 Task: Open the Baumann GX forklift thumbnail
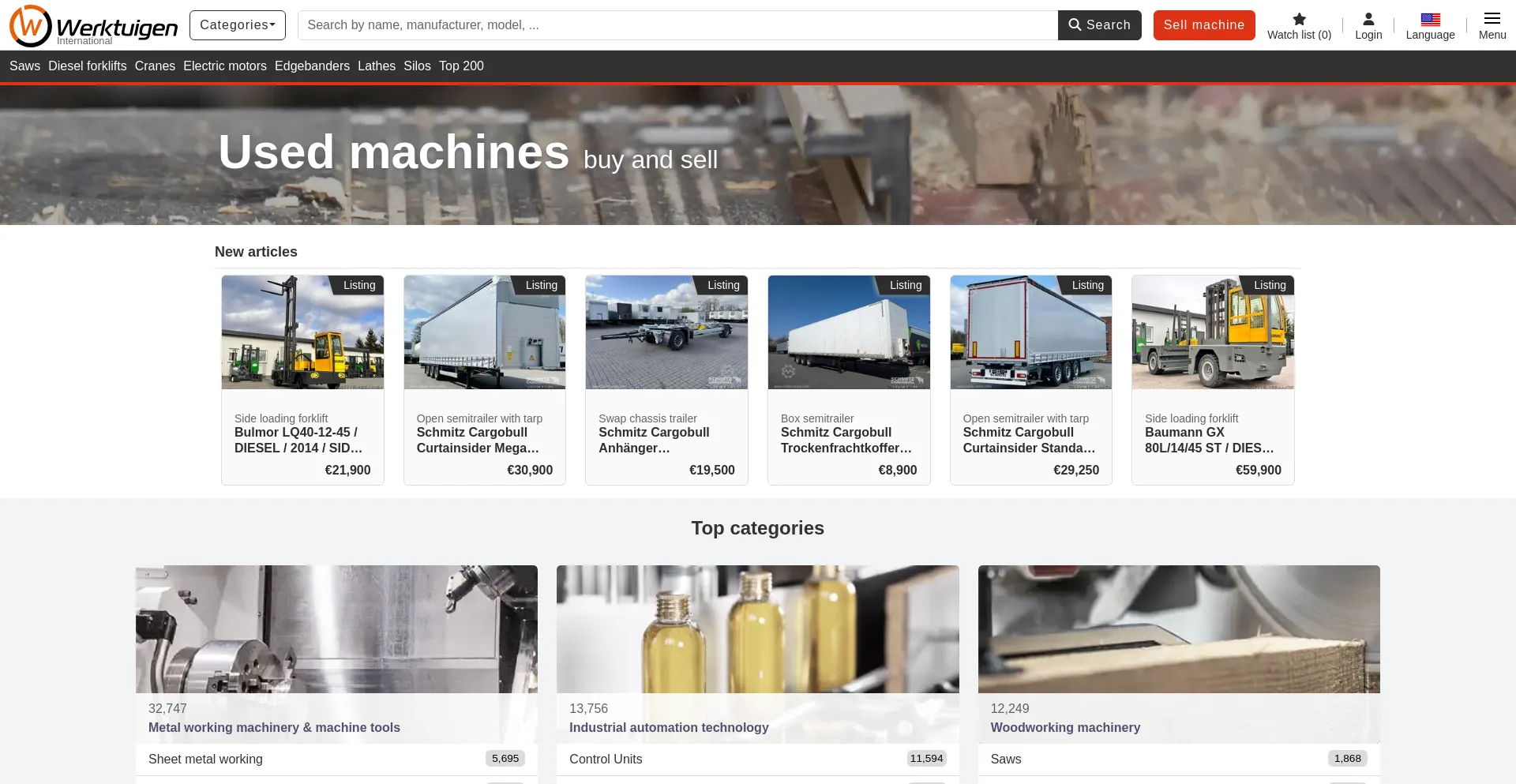pyautogui.click(x=1213, y=332)
